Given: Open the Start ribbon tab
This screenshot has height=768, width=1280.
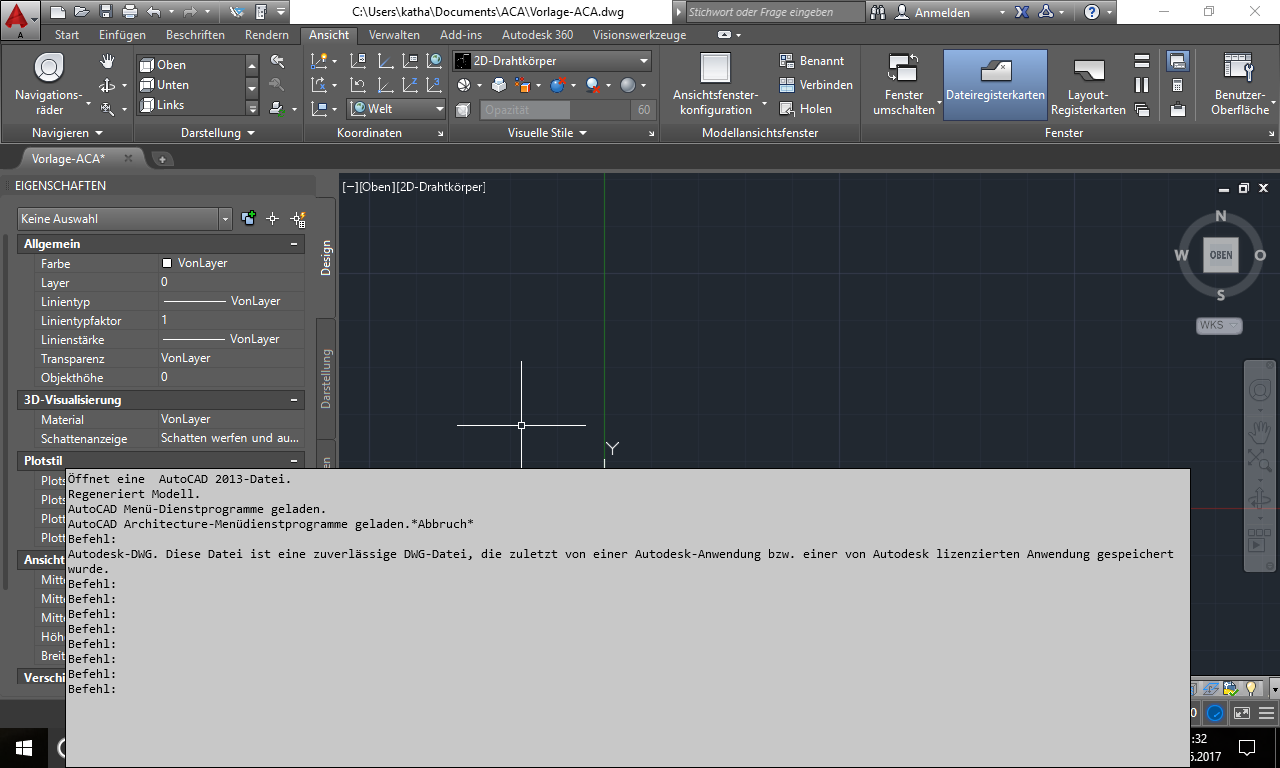Looking at the screenshot, I should click(x=67, y=35).
